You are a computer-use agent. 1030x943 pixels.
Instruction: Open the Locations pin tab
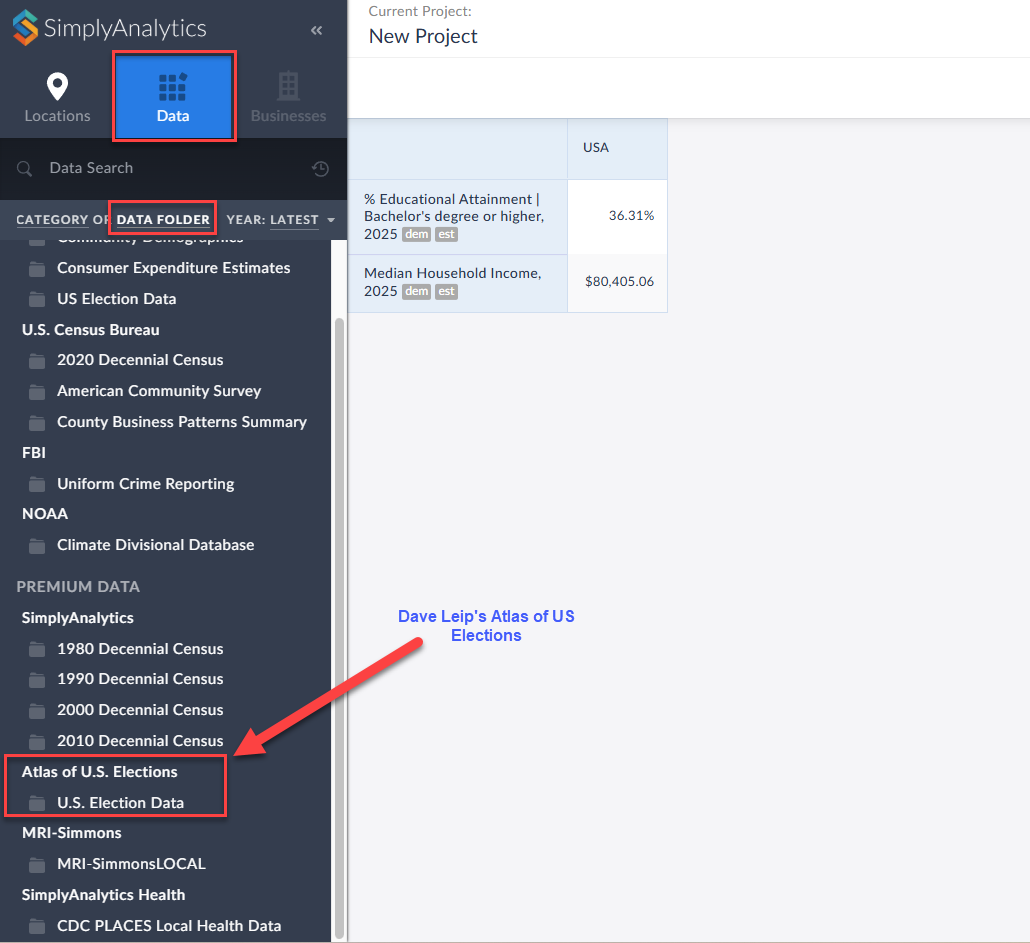[x=58, y=98]
